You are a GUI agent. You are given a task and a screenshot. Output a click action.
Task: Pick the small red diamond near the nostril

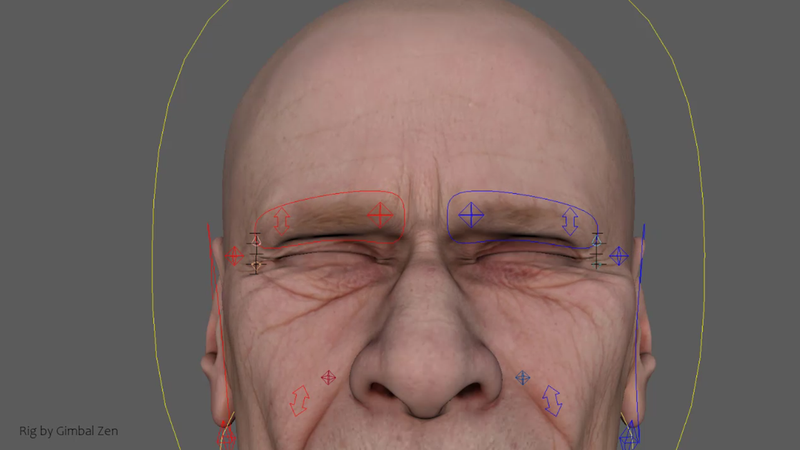click(x=327, y=377)
